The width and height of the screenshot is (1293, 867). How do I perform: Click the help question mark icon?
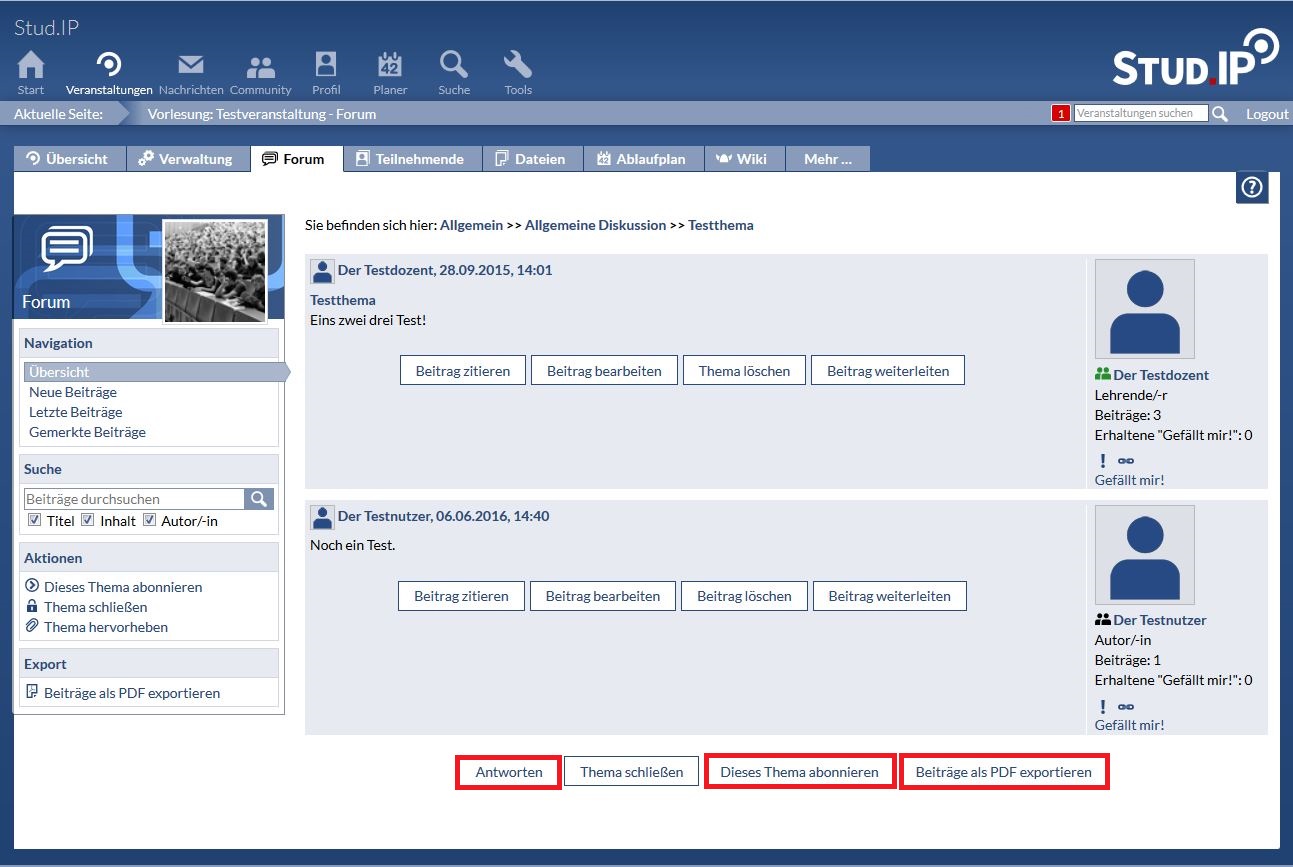[1251, 187]
